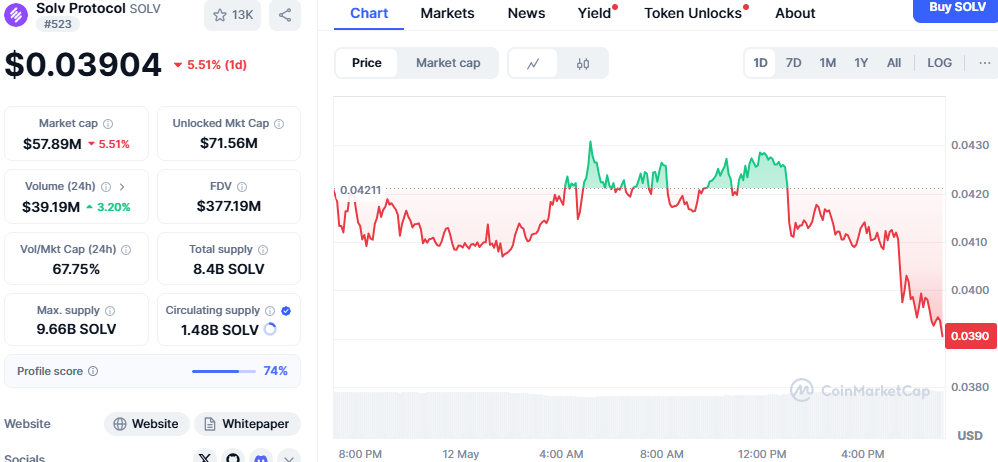Image resolution: width=998 pixels, height=462 pixels.
Task: Select 1Y time range
Action: click(x=861, y=63)
